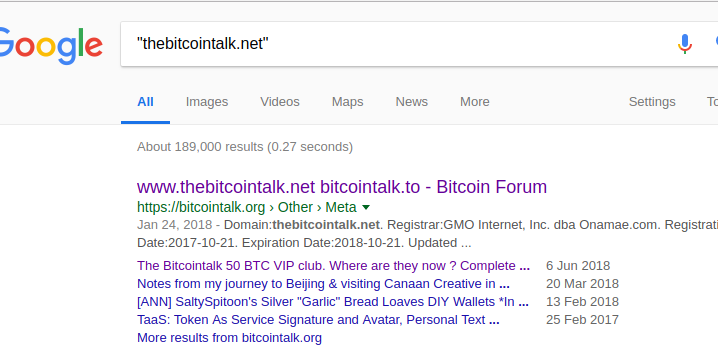Open SaltySpitoon's Silver Garlic Bread Loaves link
Screen dimensions: 718x361
(333, 301)
